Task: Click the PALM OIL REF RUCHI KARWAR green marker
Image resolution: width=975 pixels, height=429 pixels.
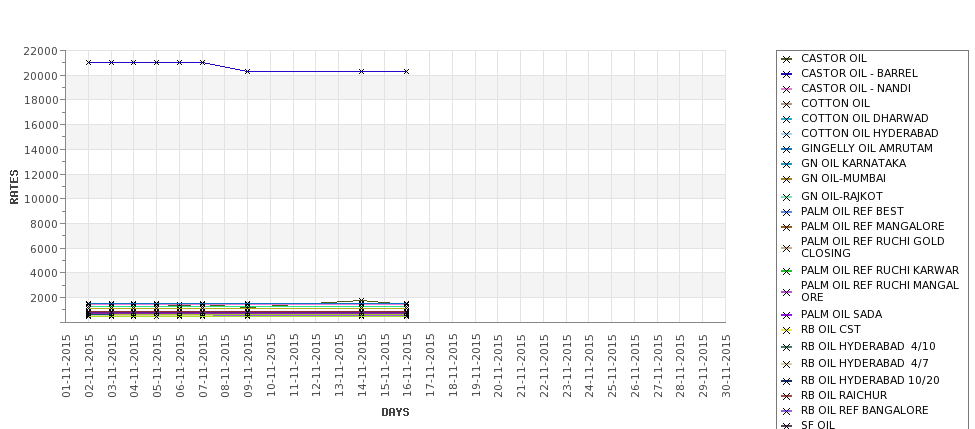Action: [787, 271]
